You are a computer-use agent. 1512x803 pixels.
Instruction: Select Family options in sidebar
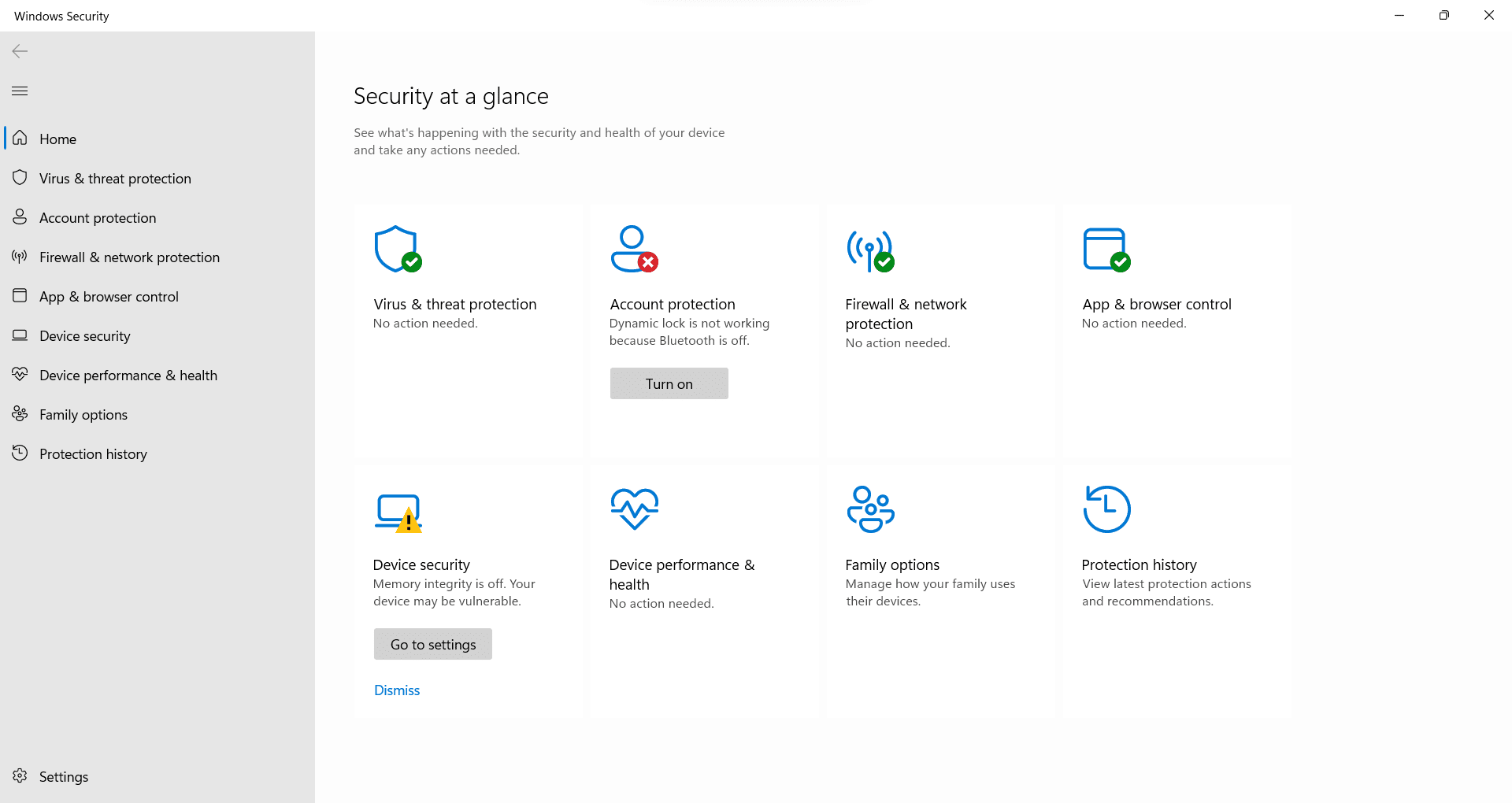point(157,414)
